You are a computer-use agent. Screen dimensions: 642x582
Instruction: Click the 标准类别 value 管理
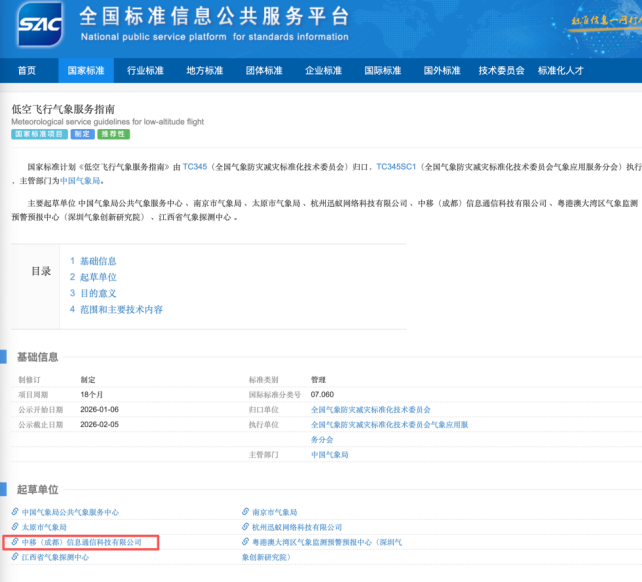coord(318,380)
